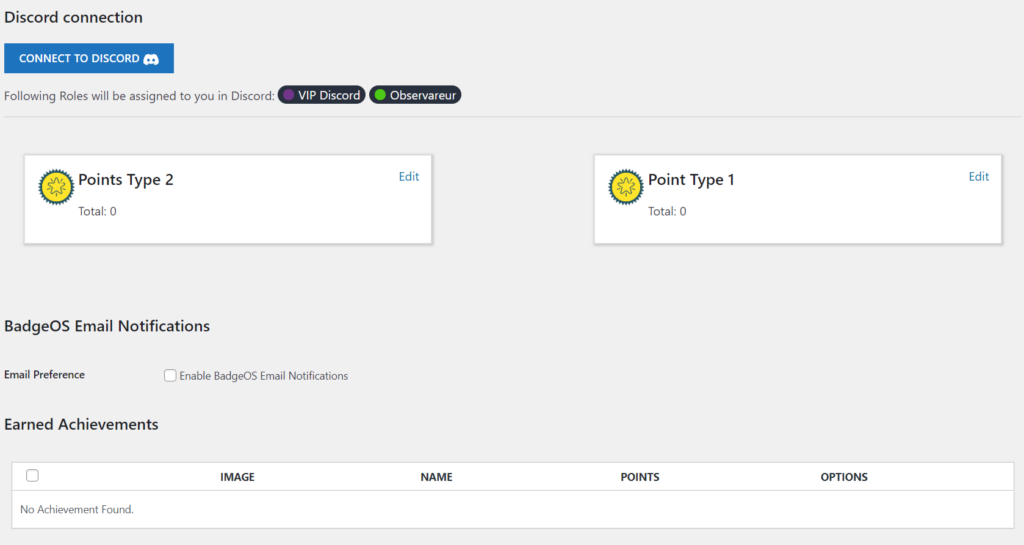
Task: Click the OPTIONS column header
Action: pos(844,477)
